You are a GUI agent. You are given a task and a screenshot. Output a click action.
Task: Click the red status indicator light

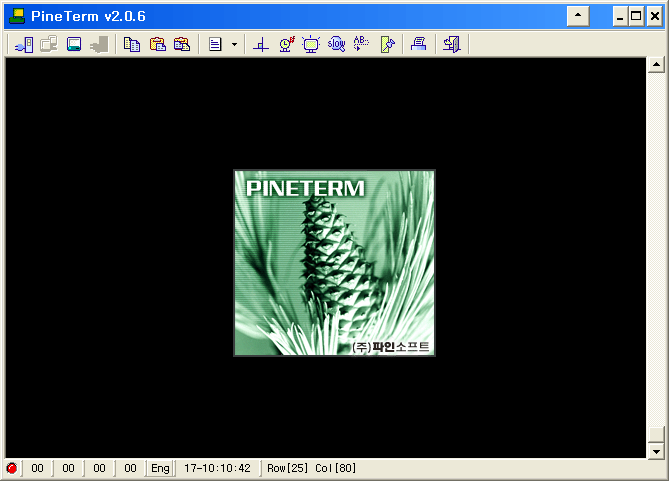tap(12, 468)
